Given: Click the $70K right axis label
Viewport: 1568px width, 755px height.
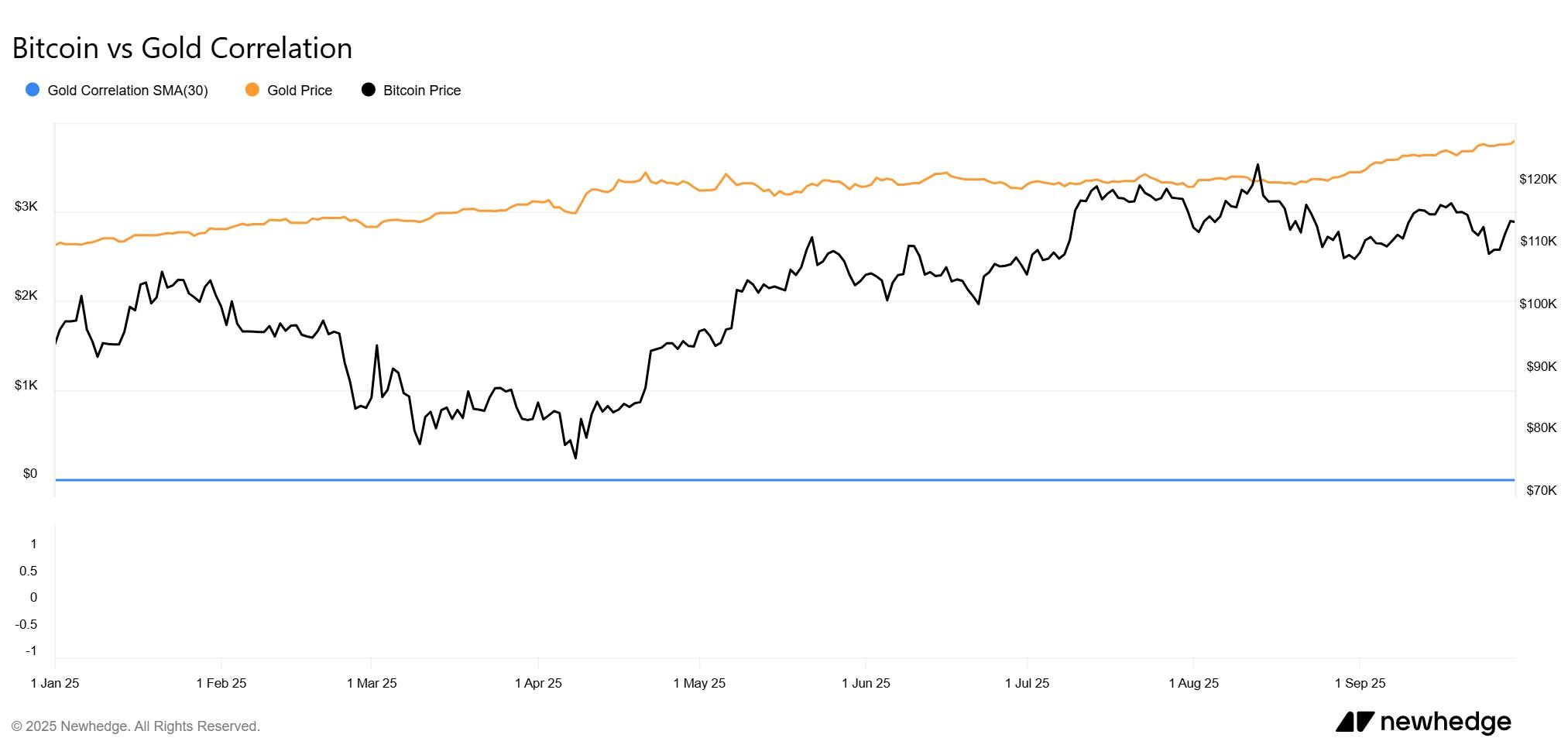Looking at the screenshot, I should tap(1541, 490).
